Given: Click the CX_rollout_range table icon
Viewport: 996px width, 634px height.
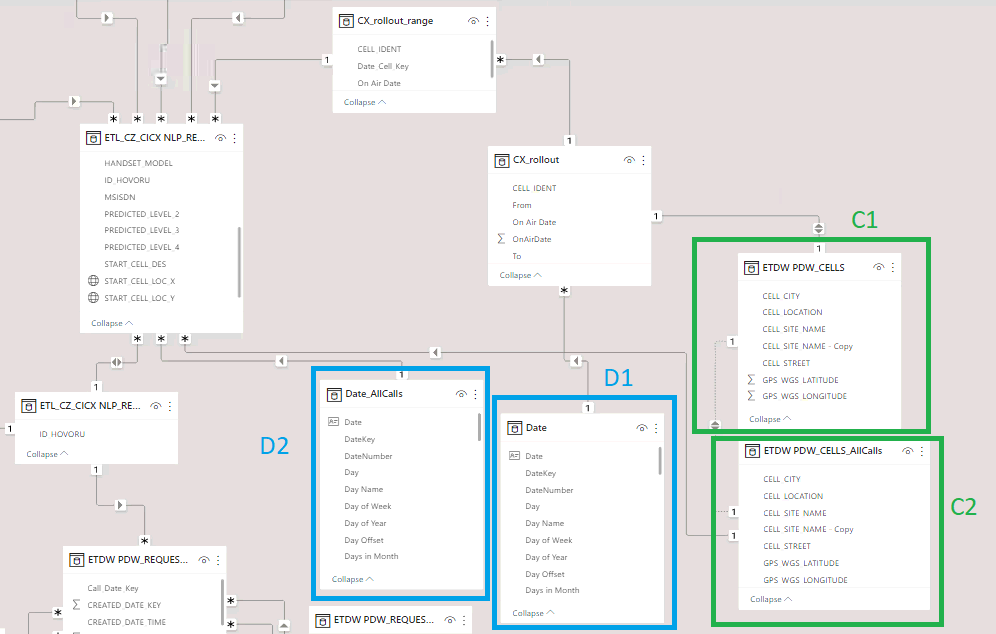Looking at the screenshot, I should [x=346, y=21].
